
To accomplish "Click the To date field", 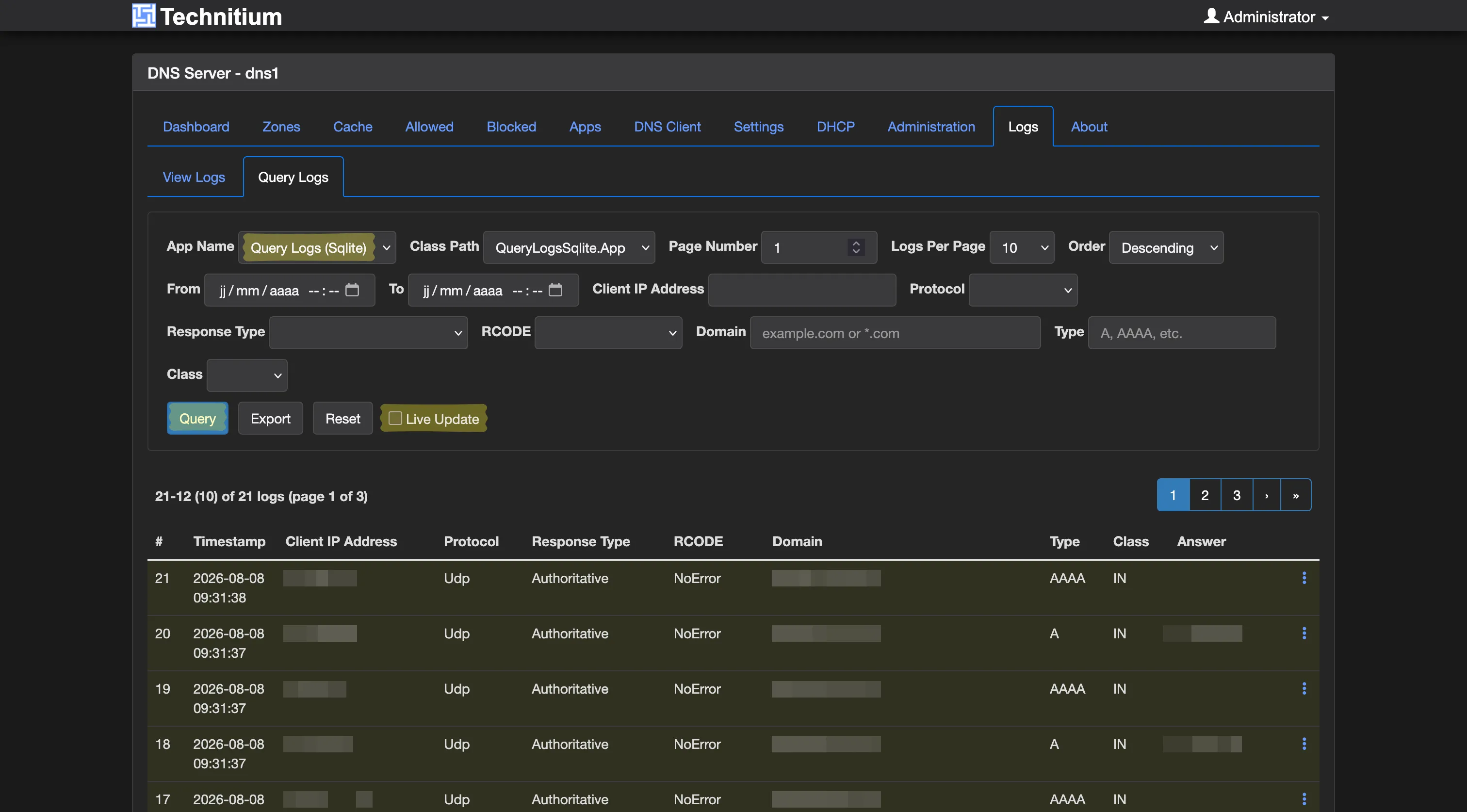I will [x=493, y=290].
